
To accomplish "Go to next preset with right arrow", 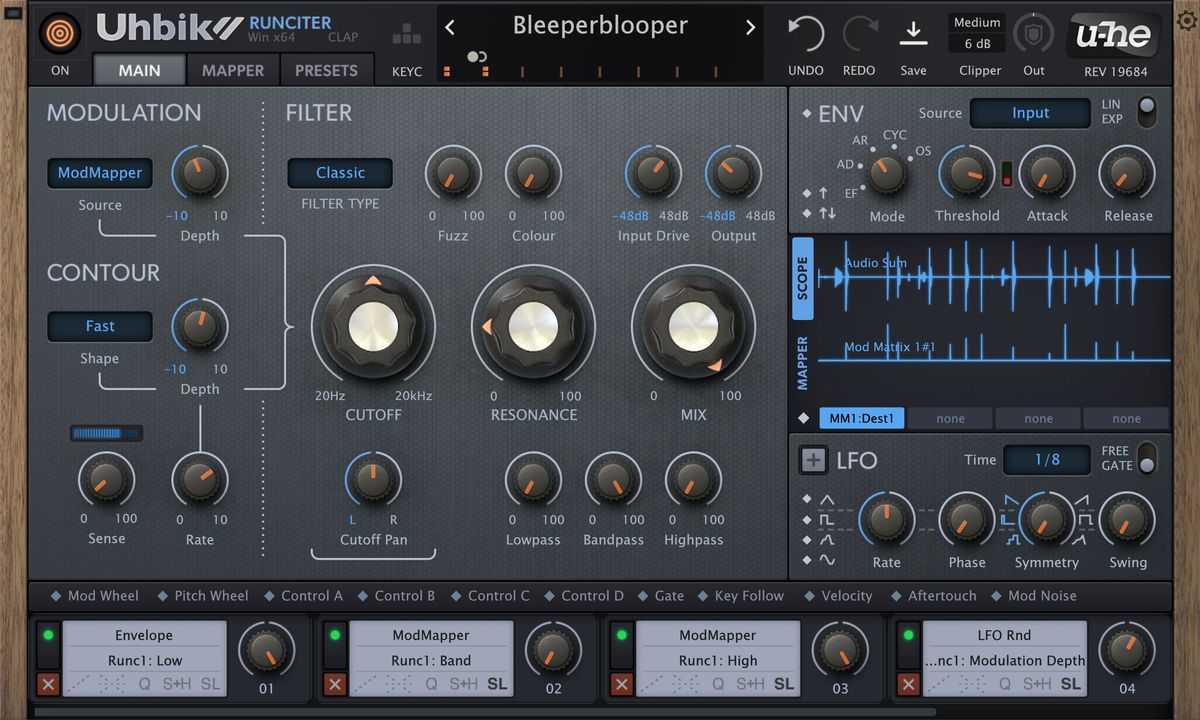I will (750, 27).
